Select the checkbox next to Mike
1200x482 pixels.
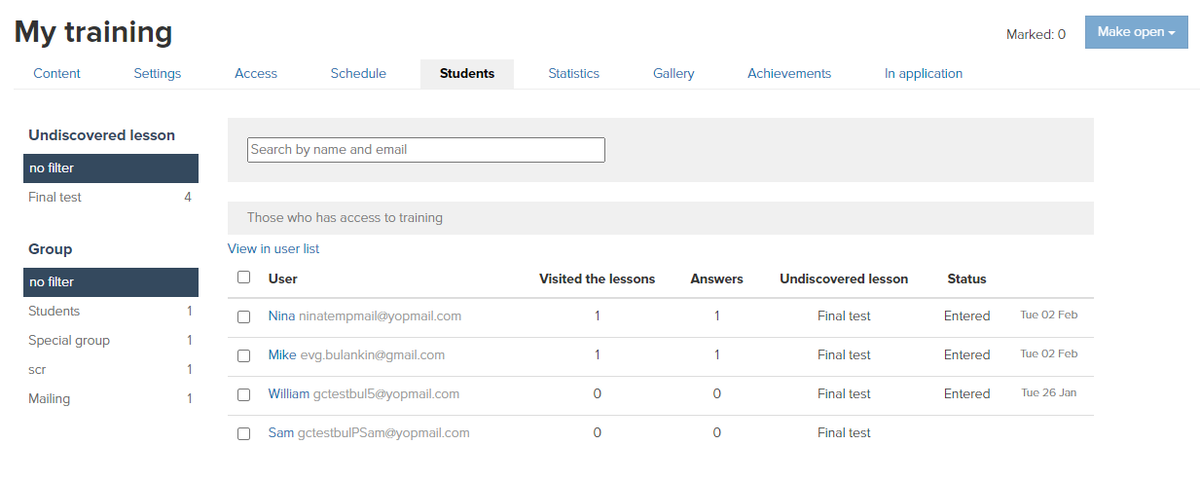coord(244,356)
